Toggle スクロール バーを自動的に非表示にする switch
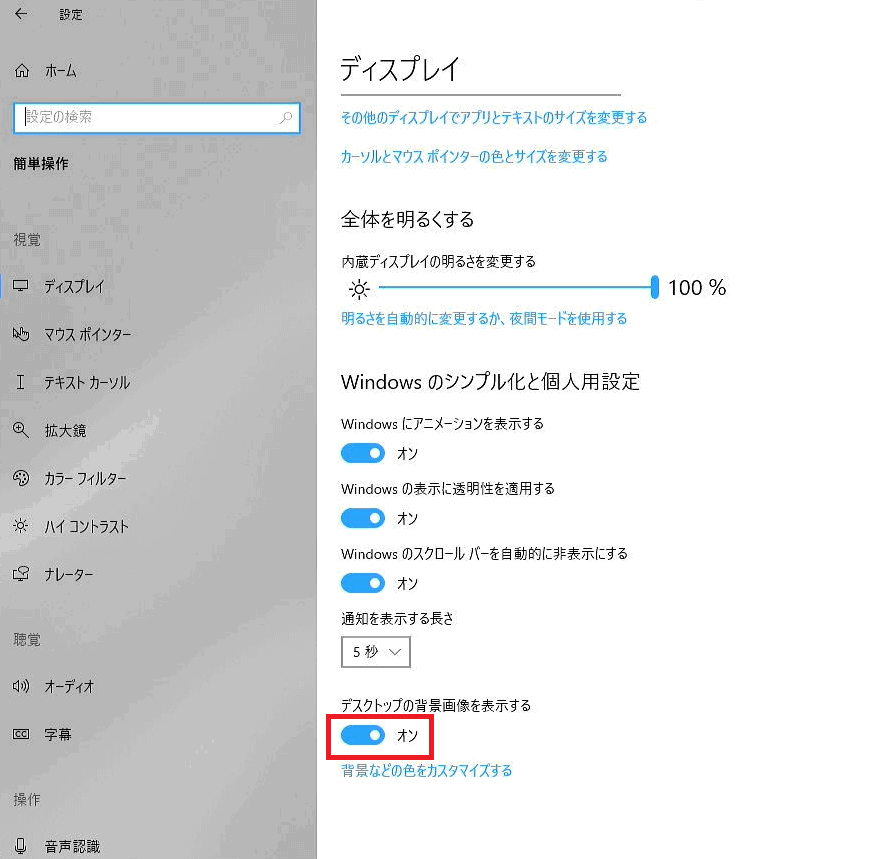 [363, 583]
